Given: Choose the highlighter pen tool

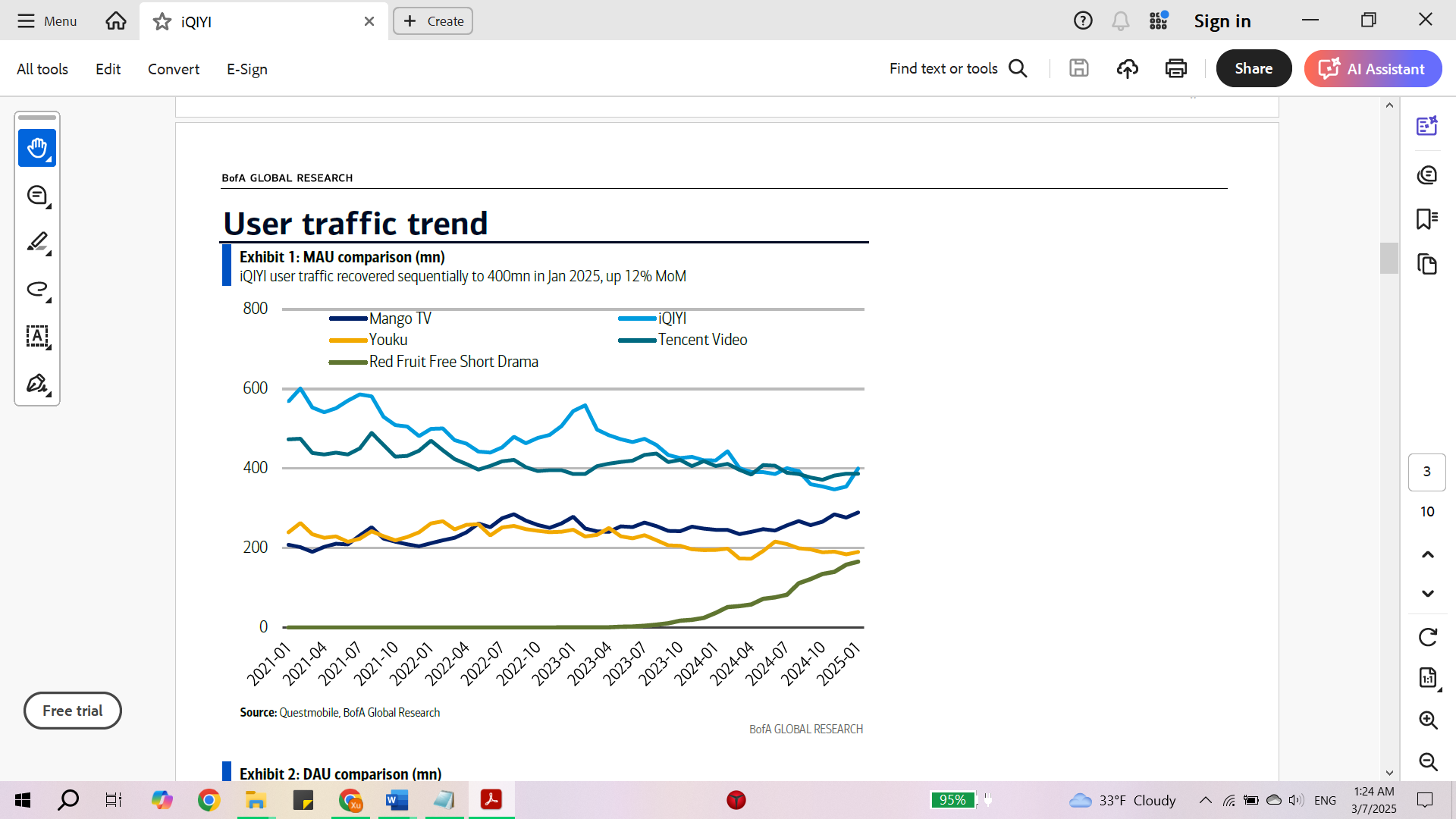Looking at the screenshot, I should [37, 243].
